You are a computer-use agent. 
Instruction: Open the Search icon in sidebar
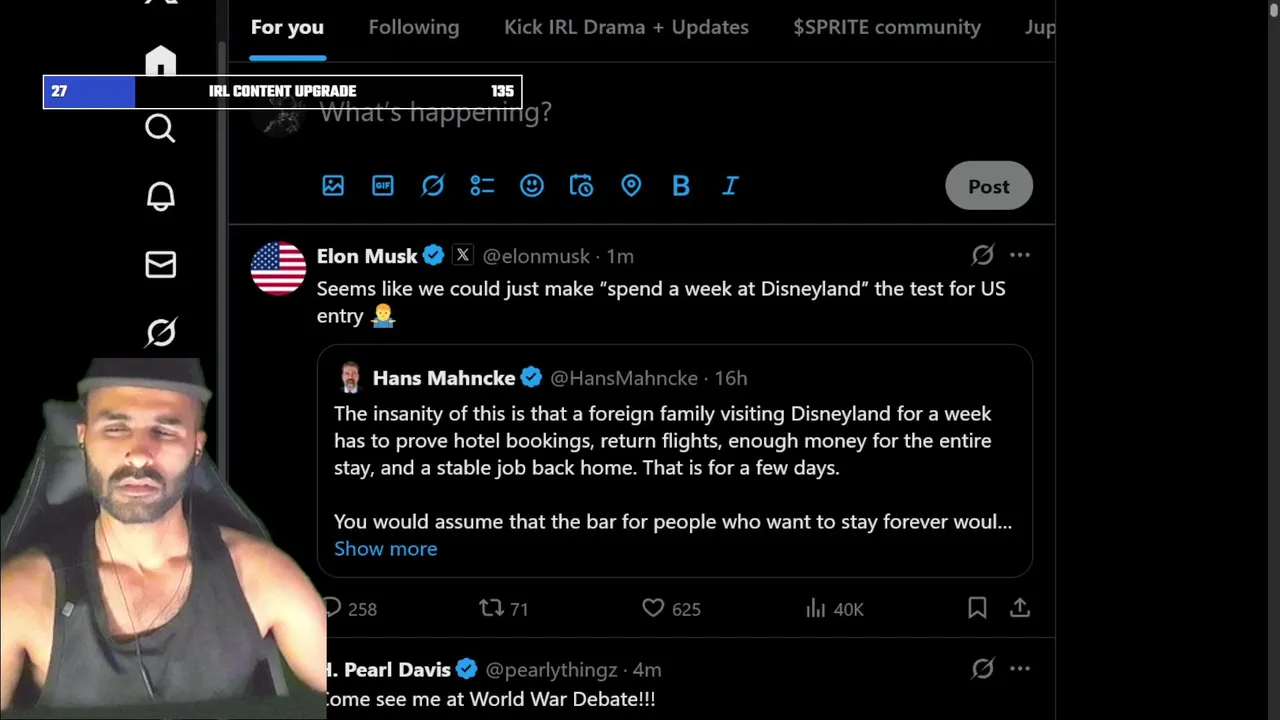pos(160,128)
